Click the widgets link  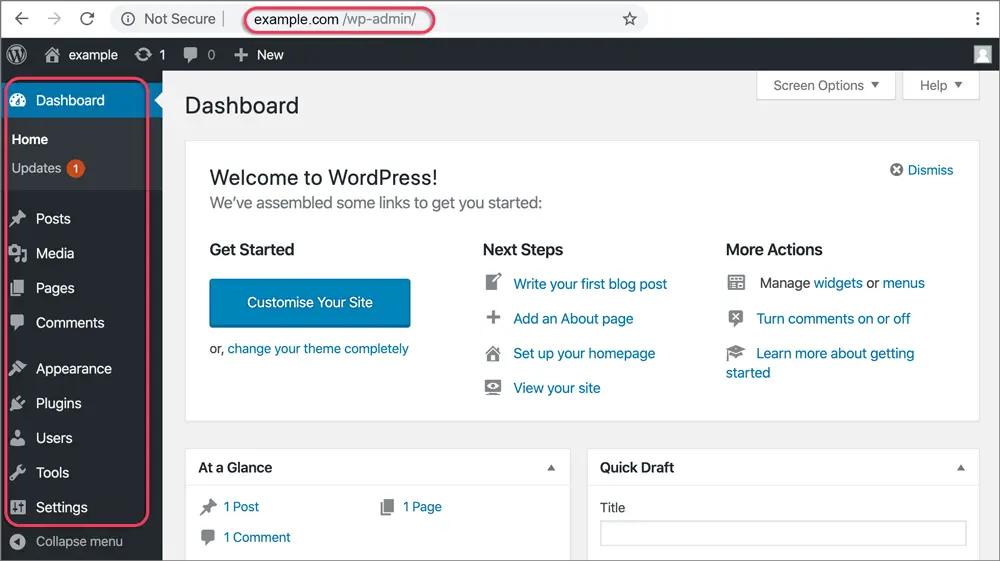click(x=838, y=283)
